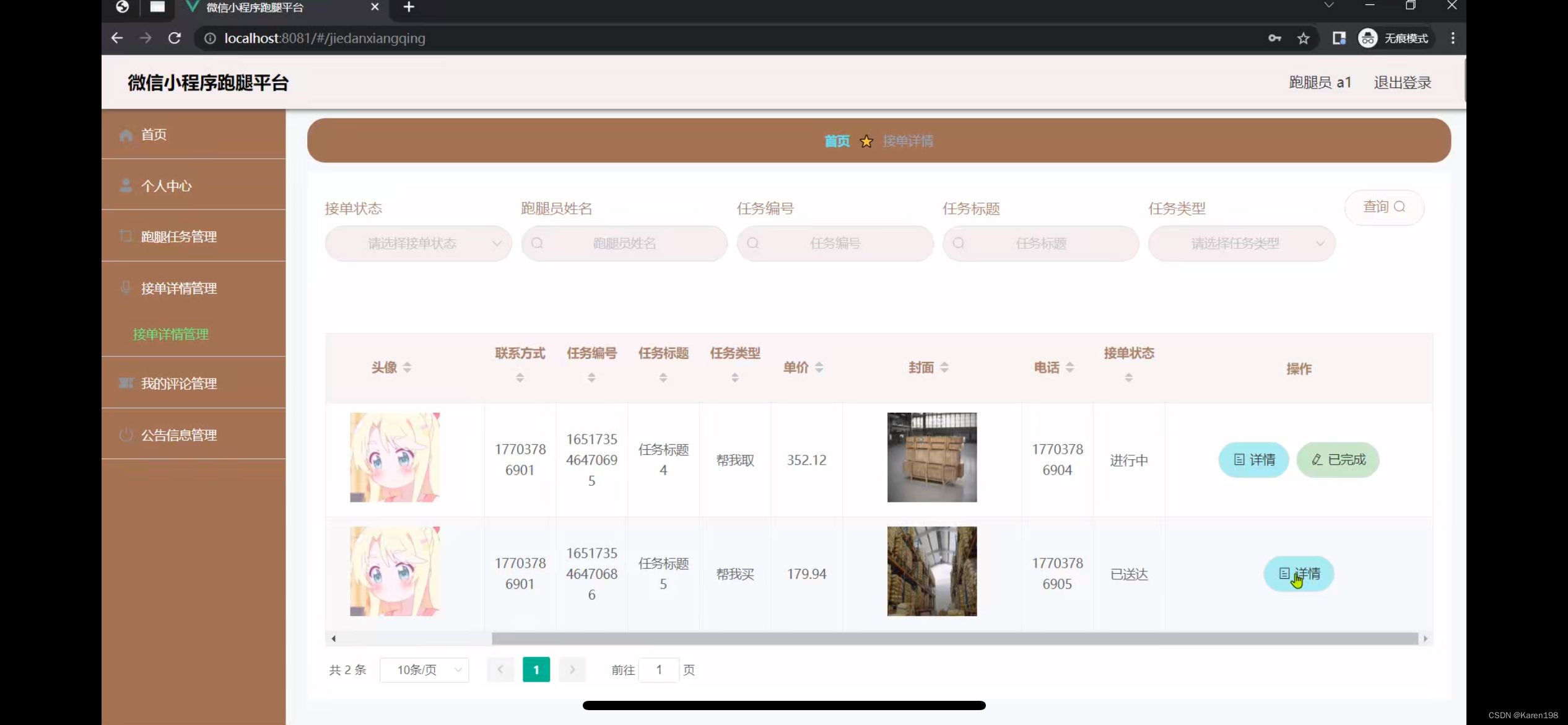Click the 查询 search button
The height and width of the screenshot is (725, 1568).
pos(1384,207)
